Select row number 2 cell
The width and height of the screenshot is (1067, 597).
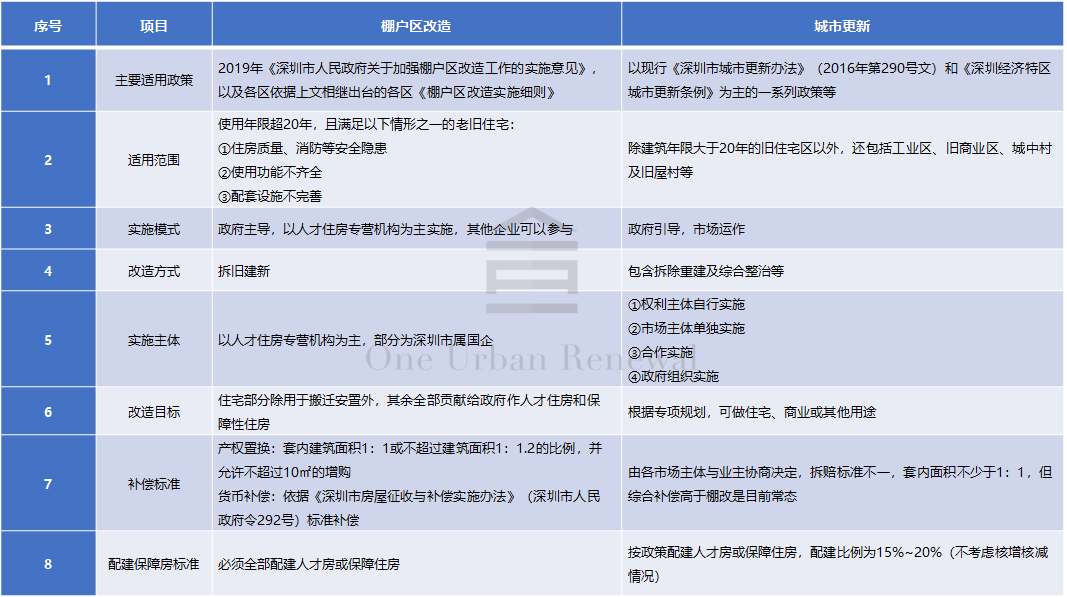48,160
